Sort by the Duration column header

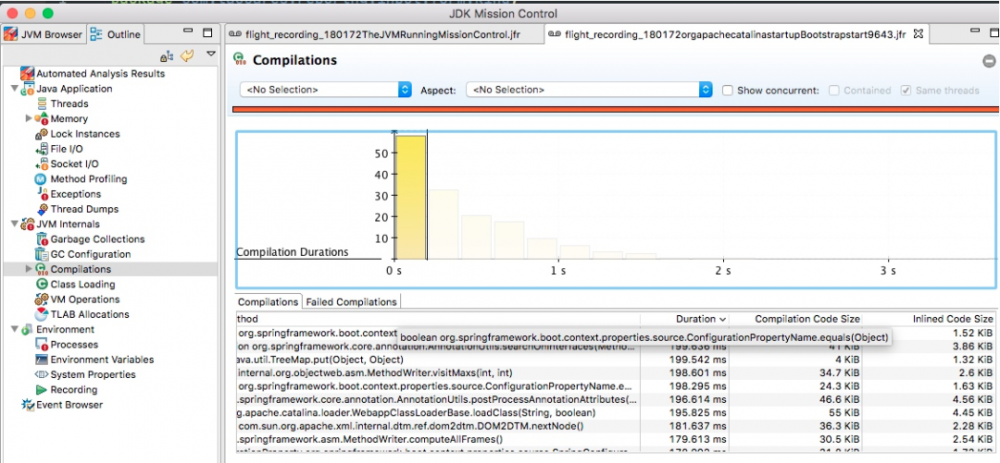(x=685, y=318)
